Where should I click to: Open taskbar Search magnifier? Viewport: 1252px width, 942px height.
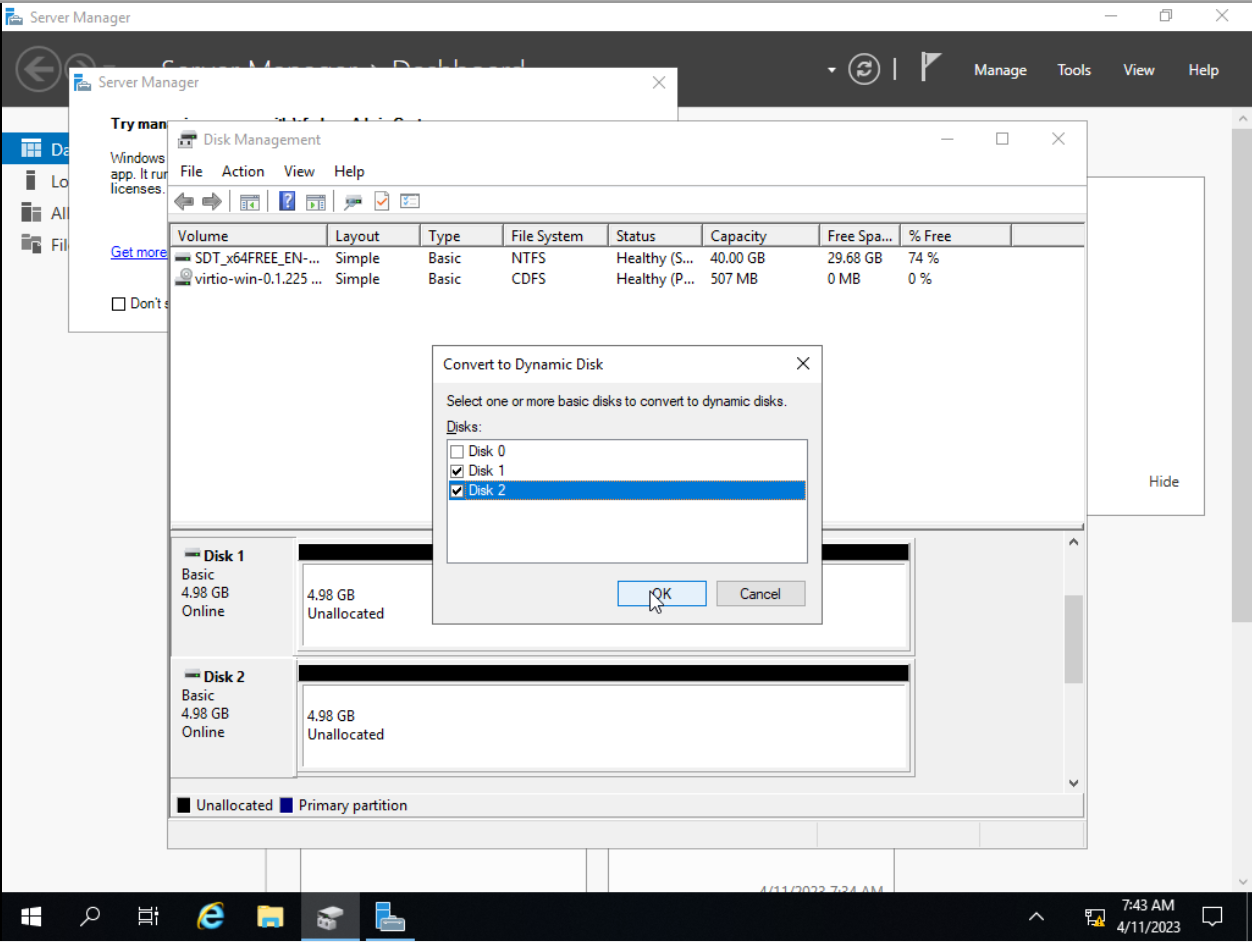[90, 916]
